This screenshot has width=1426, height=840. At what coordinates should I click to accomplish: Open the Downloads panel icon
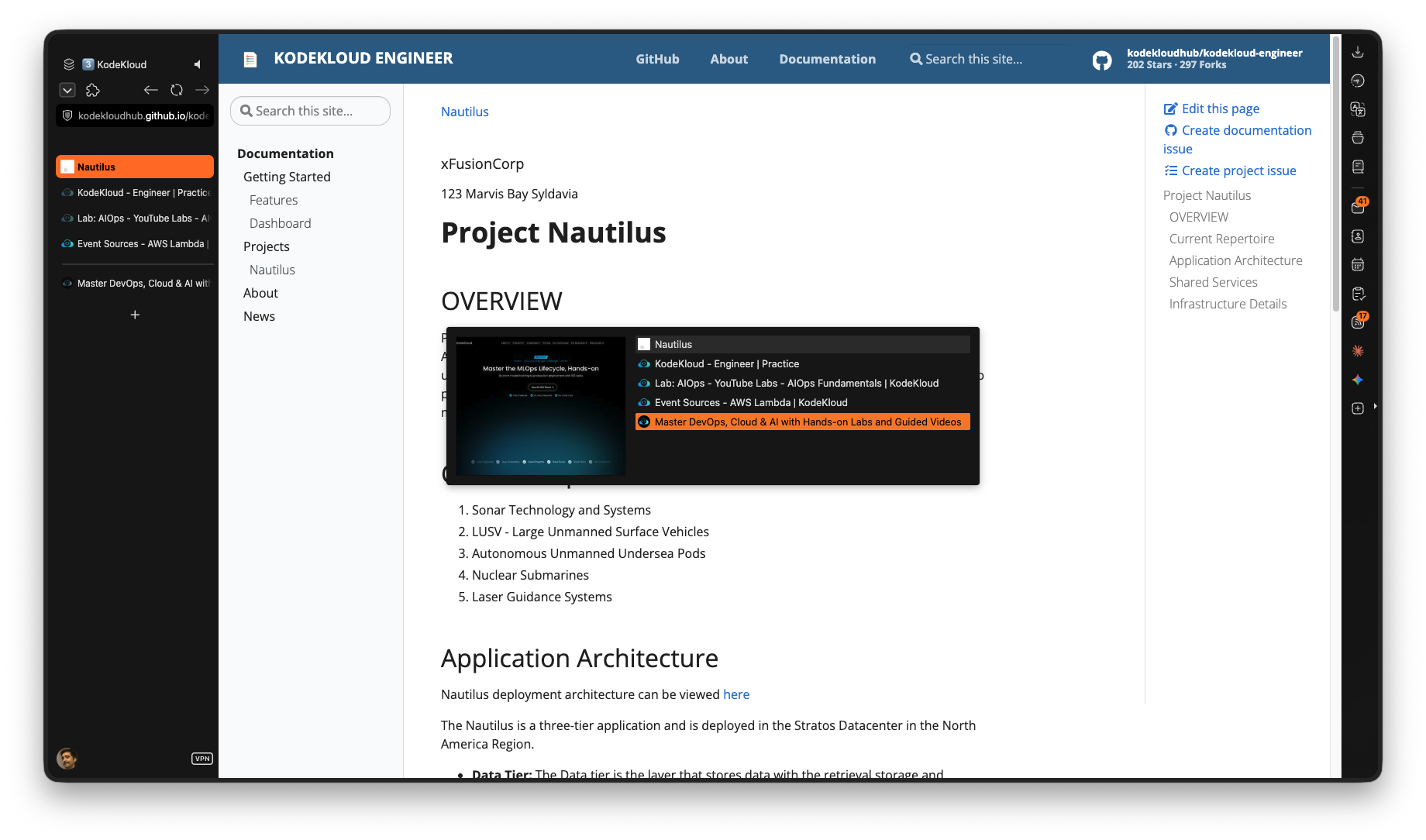1358,52
